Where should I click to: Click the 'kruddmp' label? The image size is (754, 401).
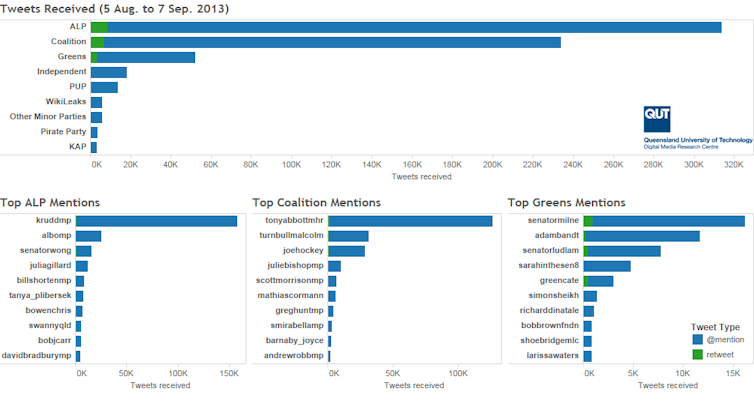click(x=53, y=220)
